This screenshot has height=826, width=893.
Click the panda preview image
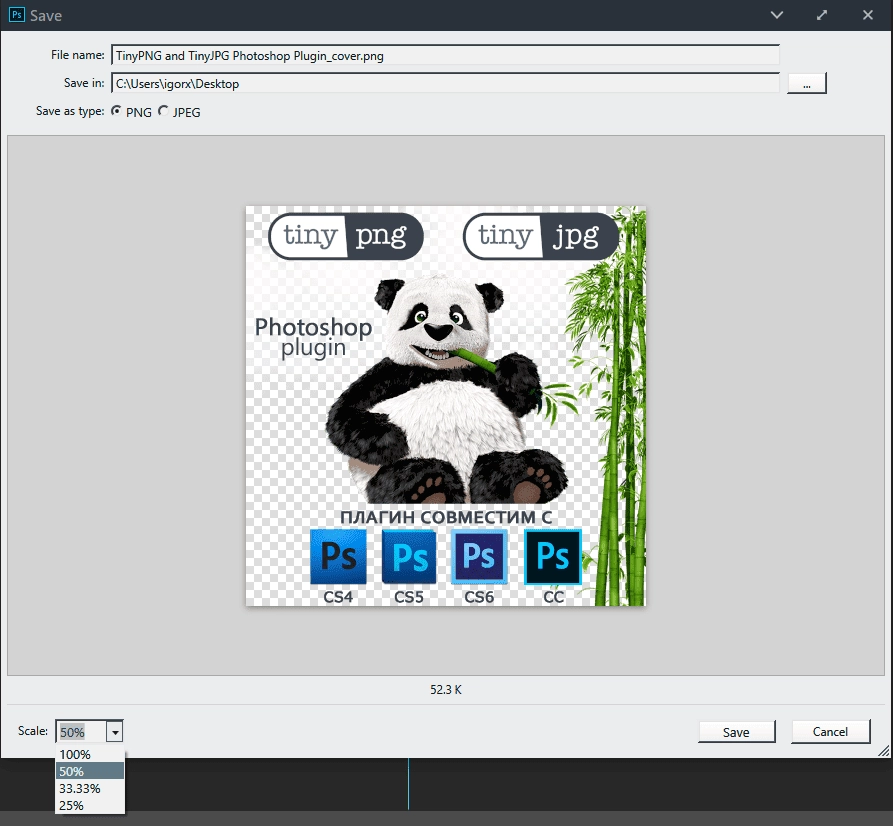(445, 406)
